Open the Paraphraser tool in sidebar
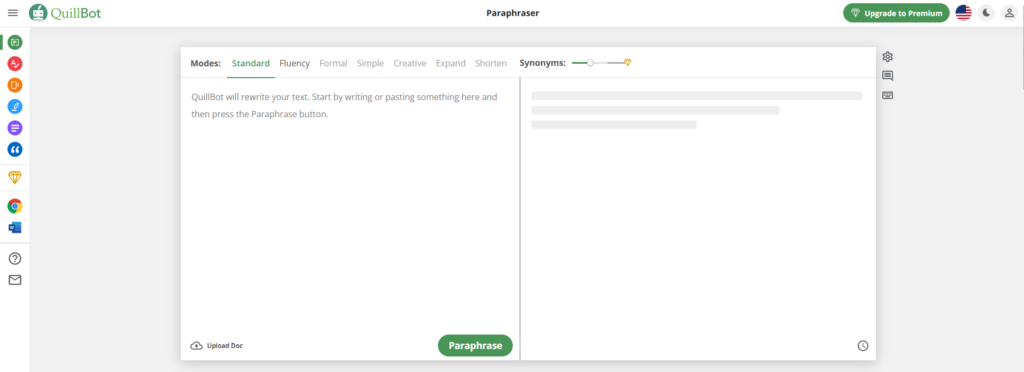Image resolution: width=1024 pixels, height=372 pixels. 15,43
